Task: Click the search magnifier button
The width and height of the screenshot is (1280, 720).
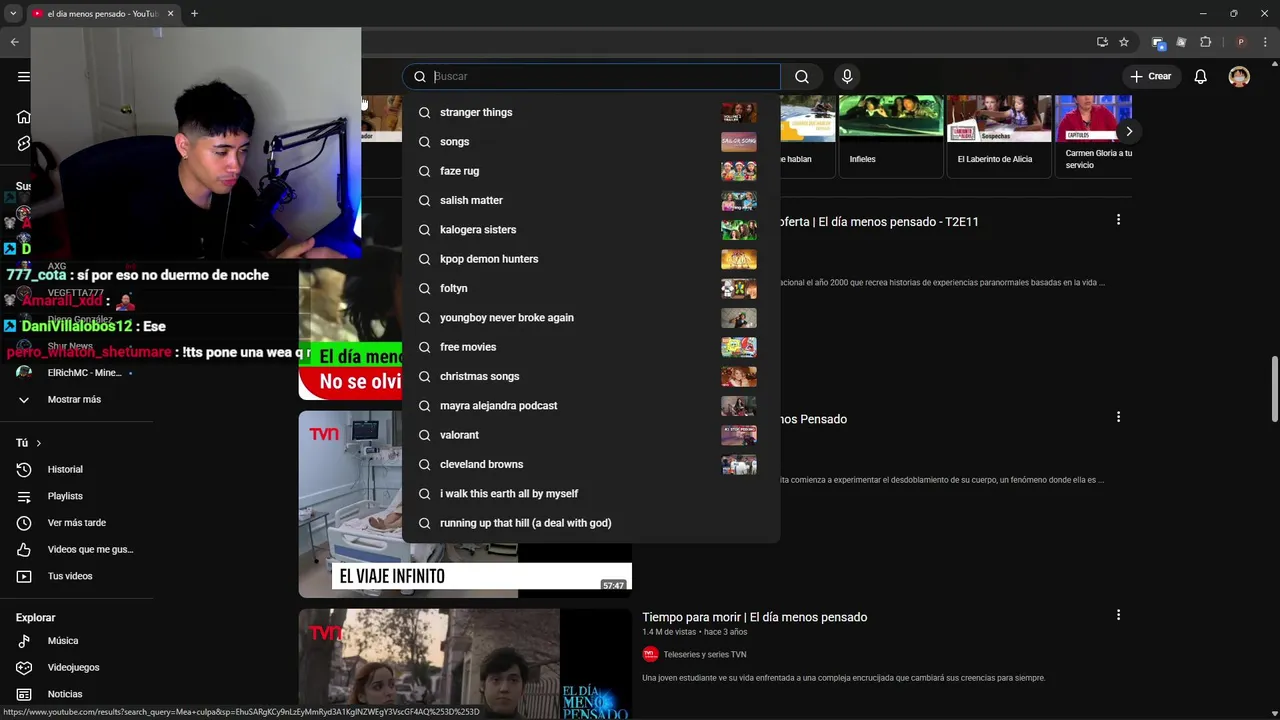Action: coord(802,77)
